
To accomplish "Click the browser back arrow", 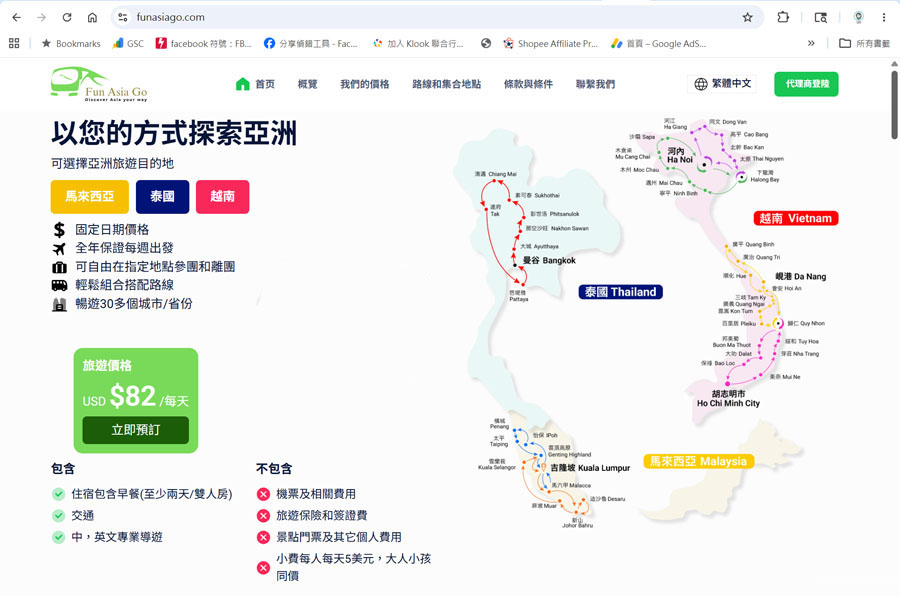I will [16, 17].
